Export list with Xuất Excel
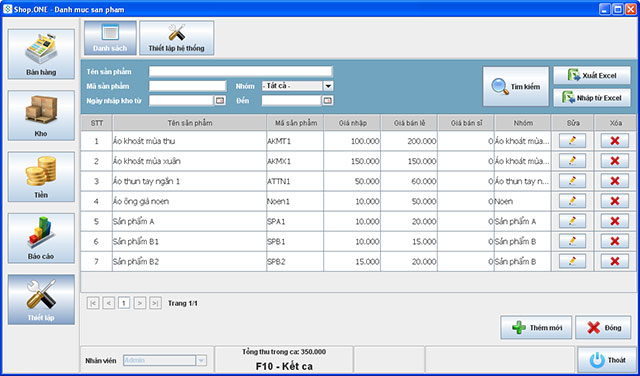The height and width of the screenshot is (376, 640). coord(592,76)
